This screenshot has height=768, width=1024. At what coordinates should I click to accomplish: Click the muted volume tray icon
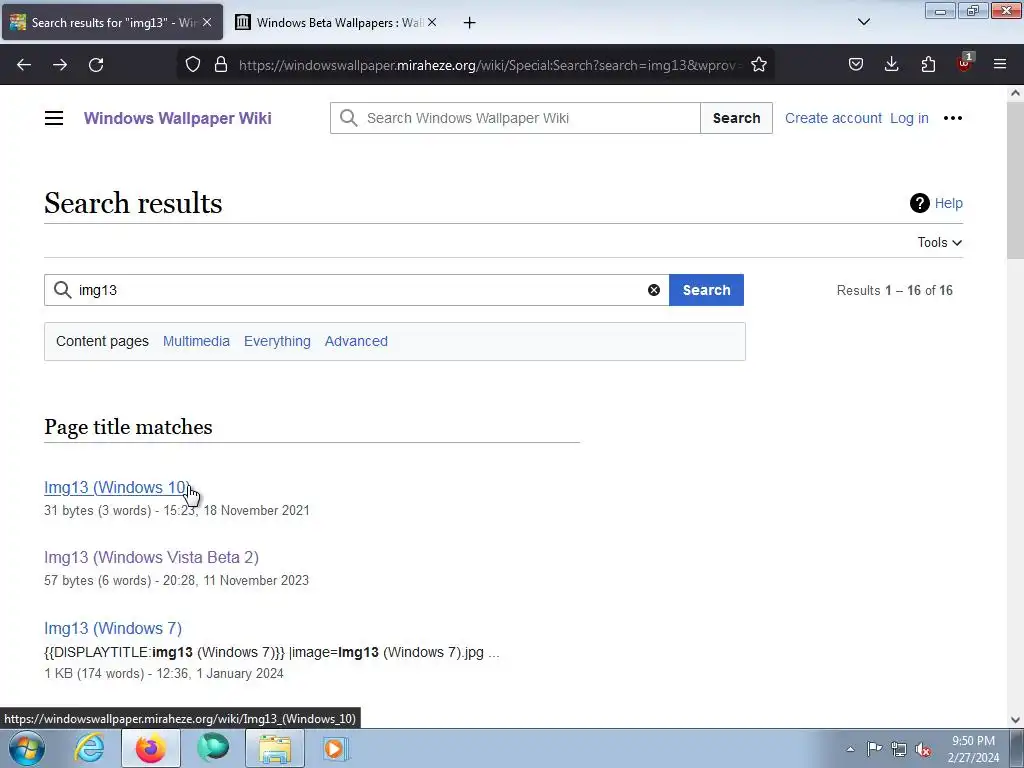(x=923, y=749)
